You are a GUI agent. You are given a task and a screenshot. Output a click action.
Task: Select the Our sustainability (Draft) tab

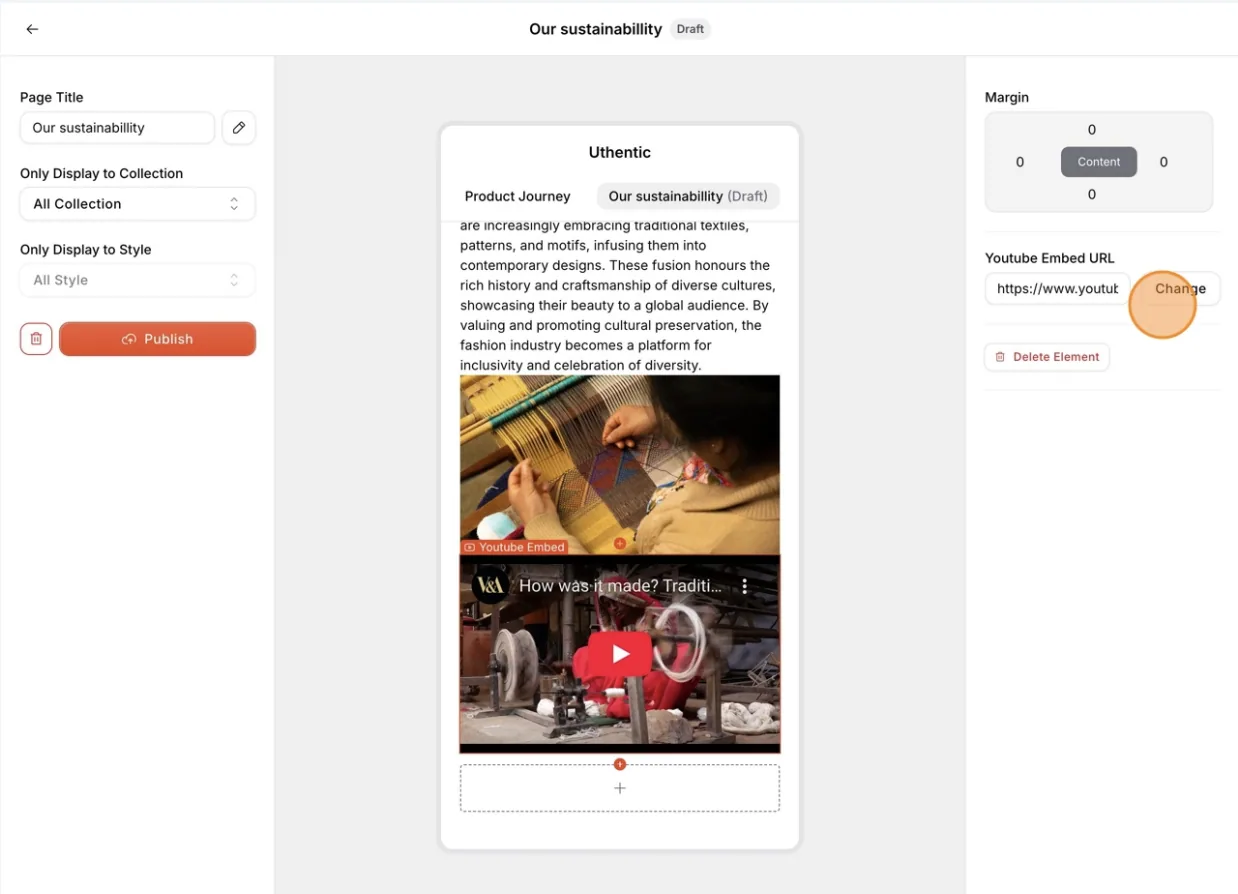click(688, 196)
